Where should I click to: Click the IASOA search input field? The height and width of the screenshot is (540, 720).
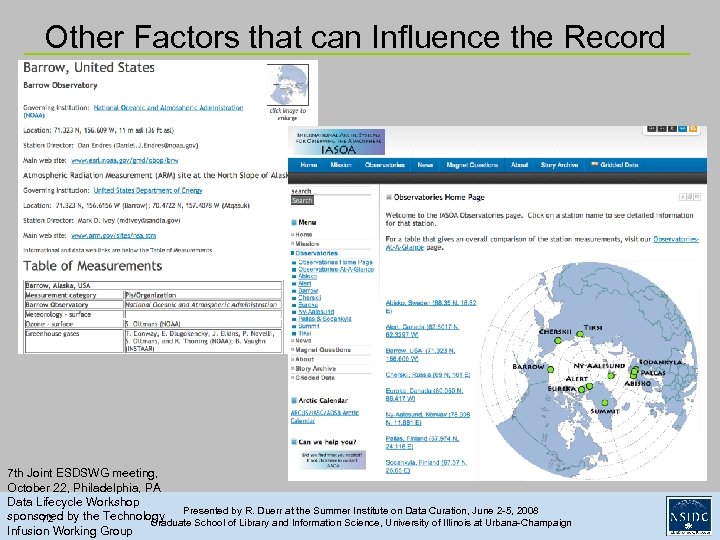[x=331, y=191]
